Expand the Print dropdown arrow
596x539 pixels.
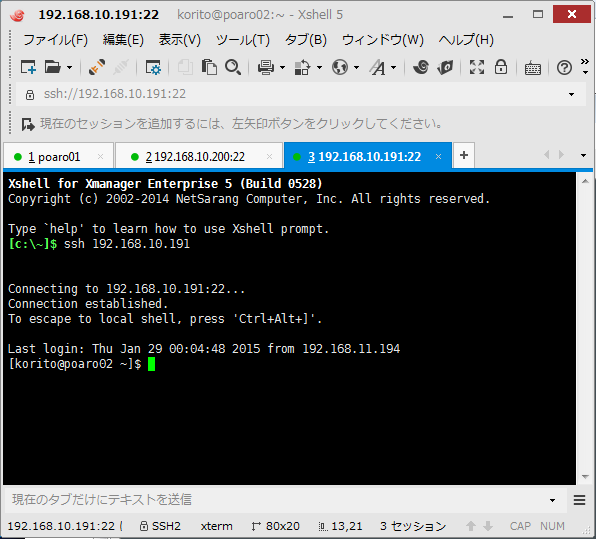pyautogui.click(x=282, y=68)
